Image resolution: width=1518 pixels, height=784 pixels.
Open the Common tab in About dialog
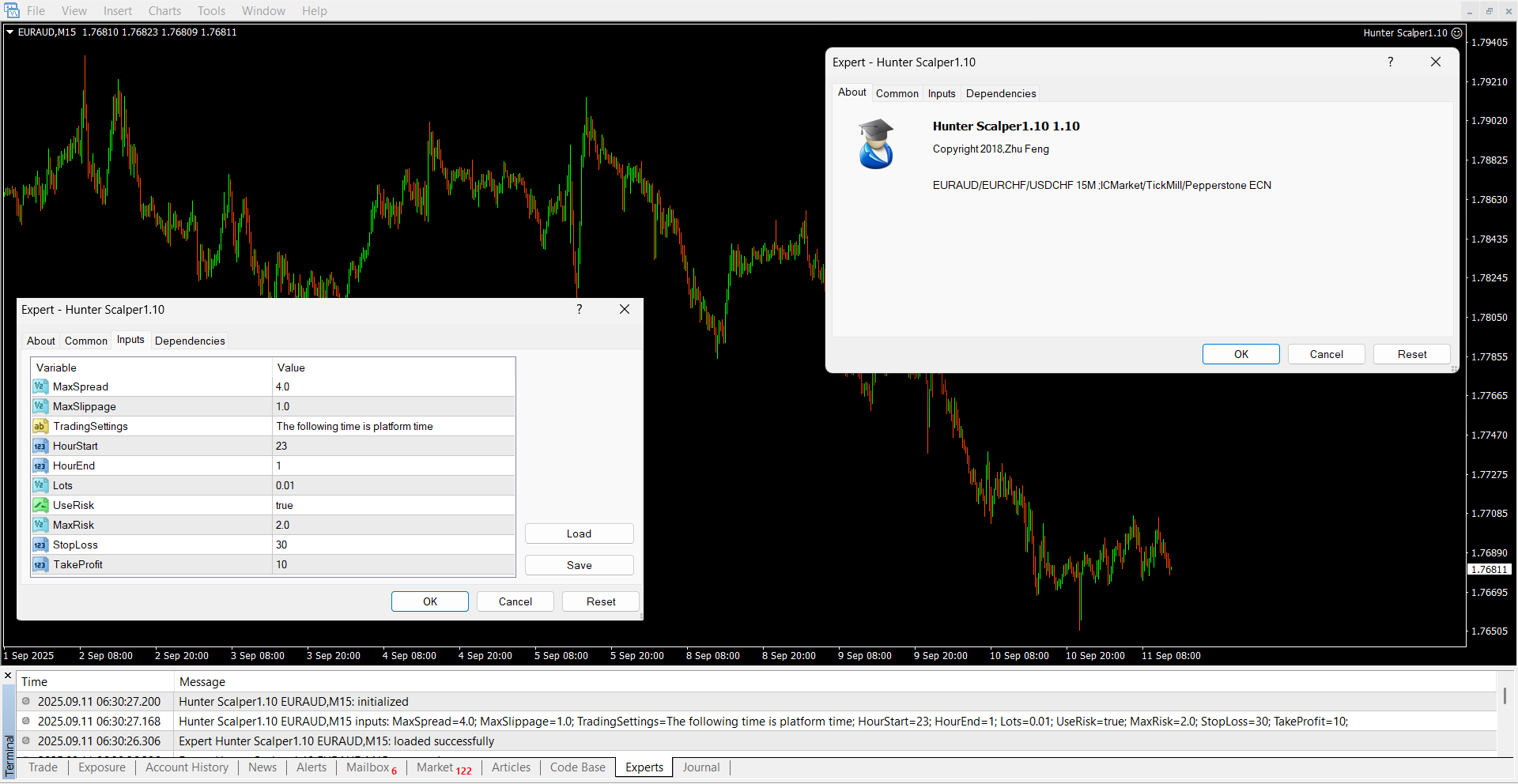[x=897, y=93]
